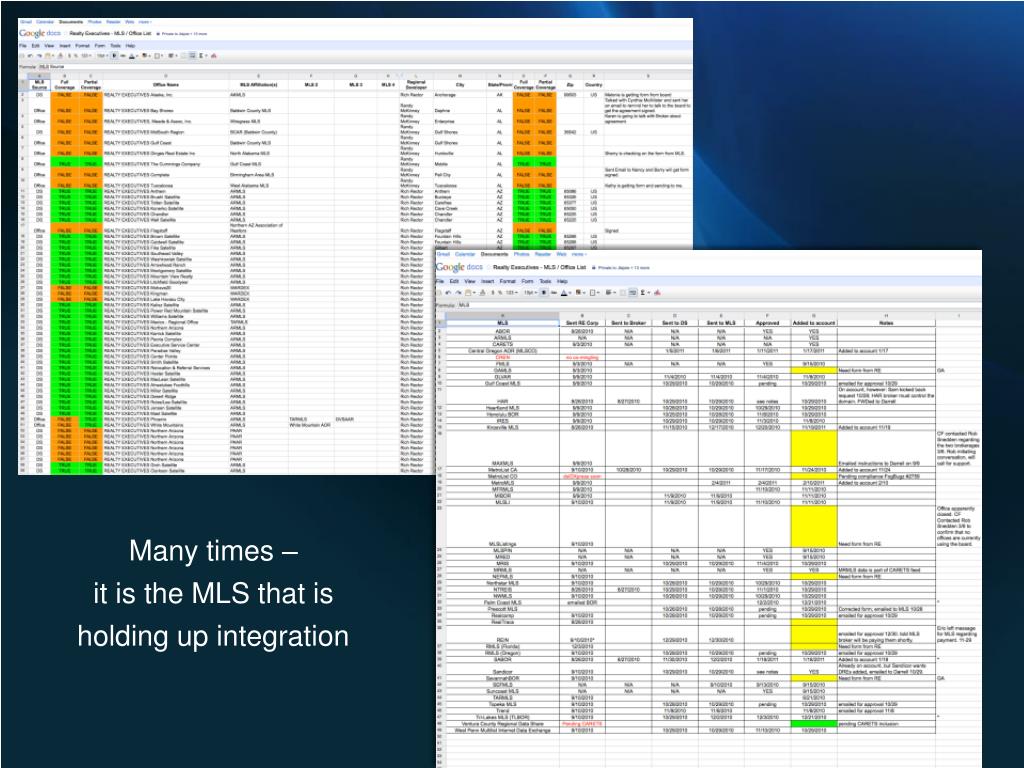This screenshot has width=1024, height=768.
Task: Select the 'MLS' header cell in the front window
Action: tap(502, 323)
